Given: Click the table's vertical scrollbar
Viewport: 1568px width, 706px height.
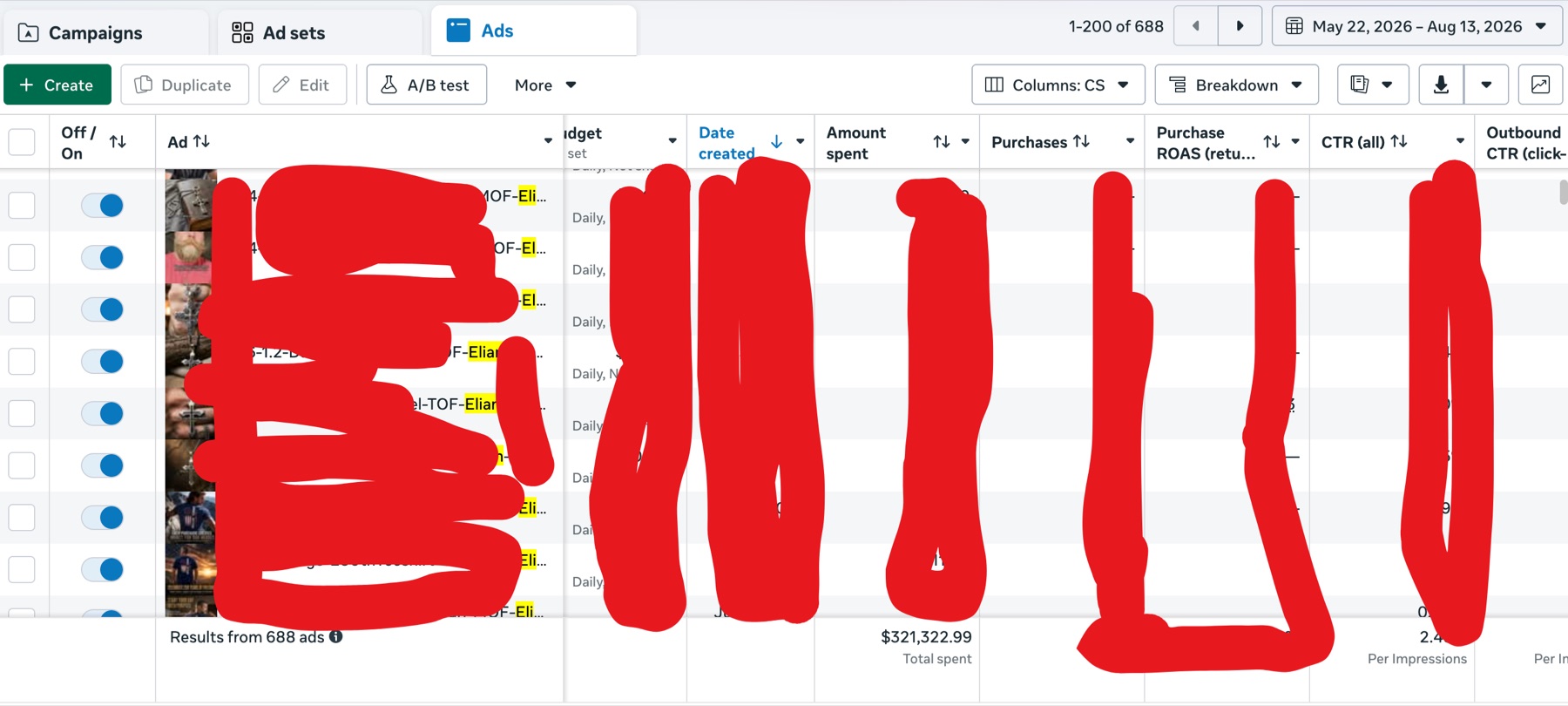Looking at the screenshot, I should tap(1563, 193).
